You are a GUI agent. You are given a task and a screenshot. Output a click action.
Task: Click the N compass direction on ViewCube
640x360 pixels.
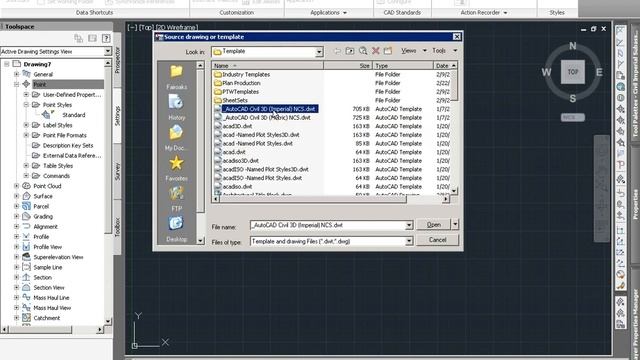coord(573,46)
